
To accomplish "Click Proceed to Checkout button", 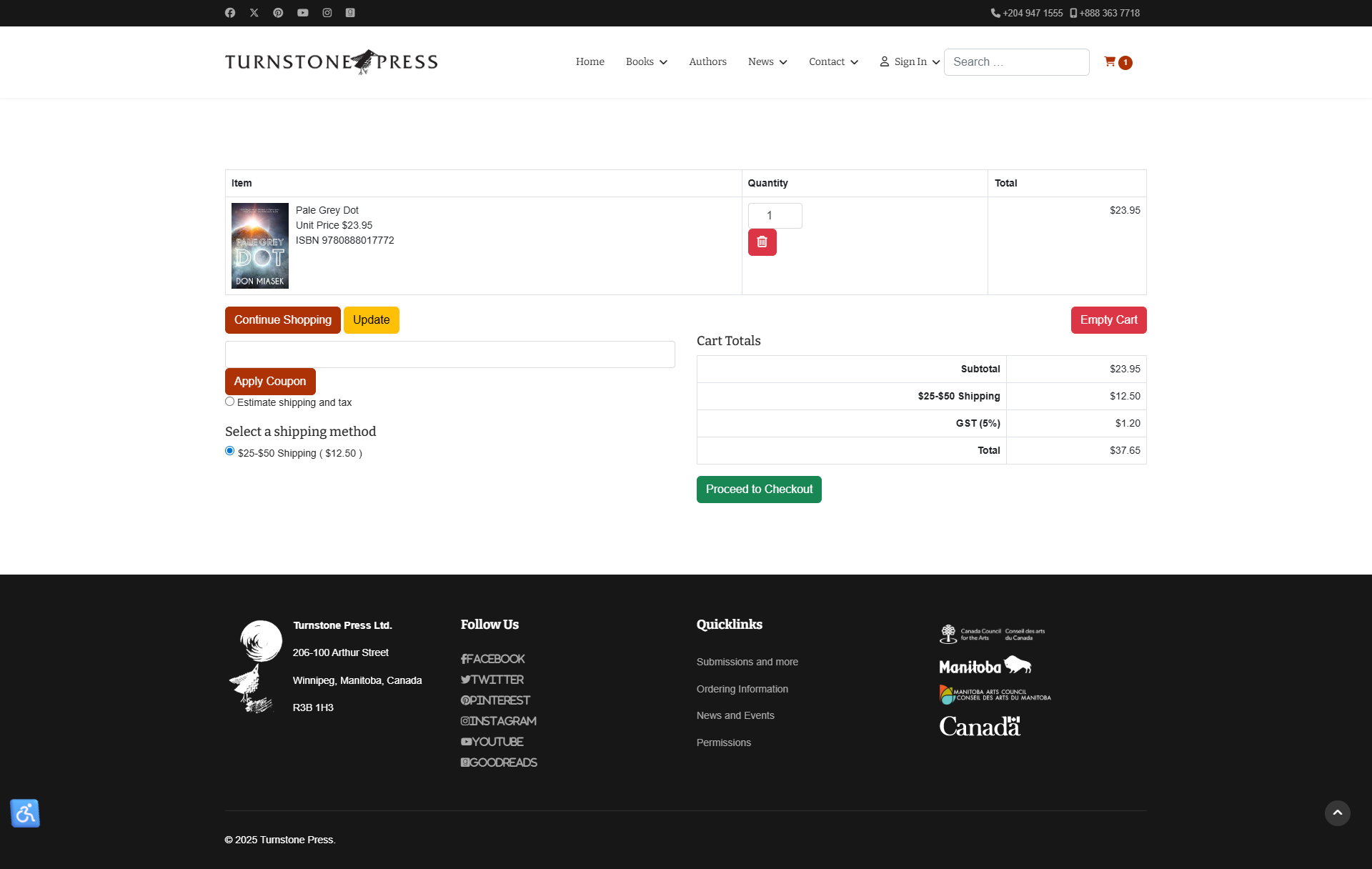I will point(759,490).
